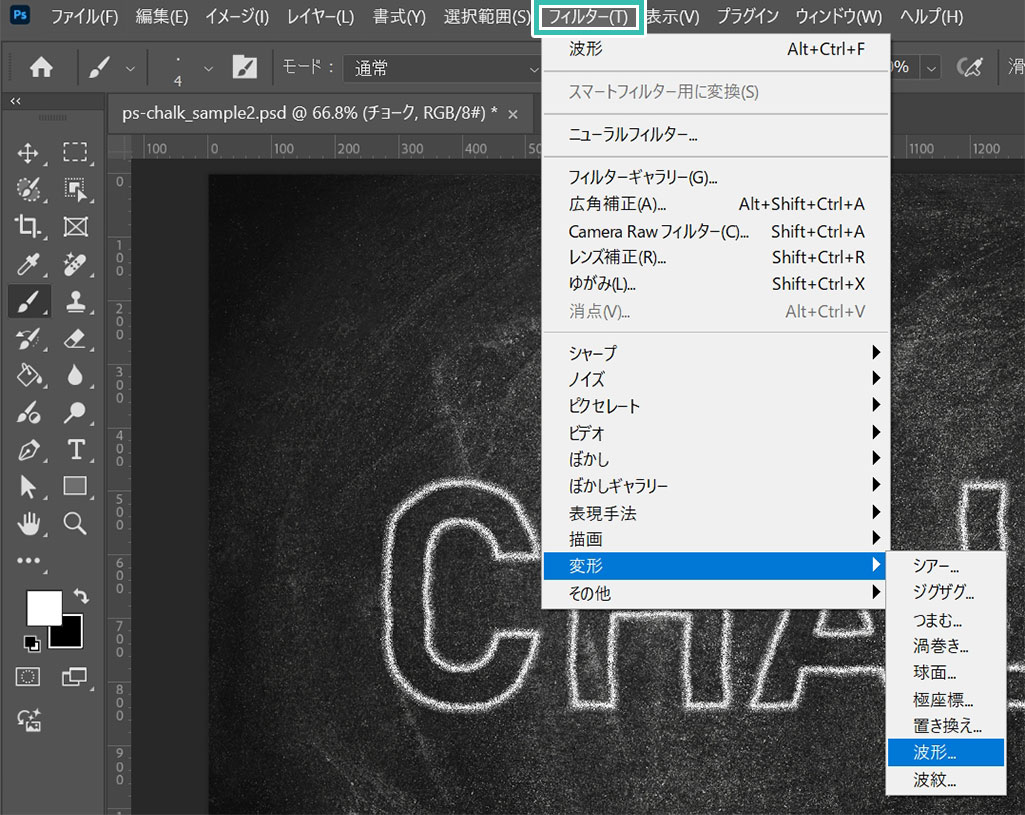The image size is (1025, 815).
Task: Expand the toolbox panel with double arrows
Action: pos(16,101)
